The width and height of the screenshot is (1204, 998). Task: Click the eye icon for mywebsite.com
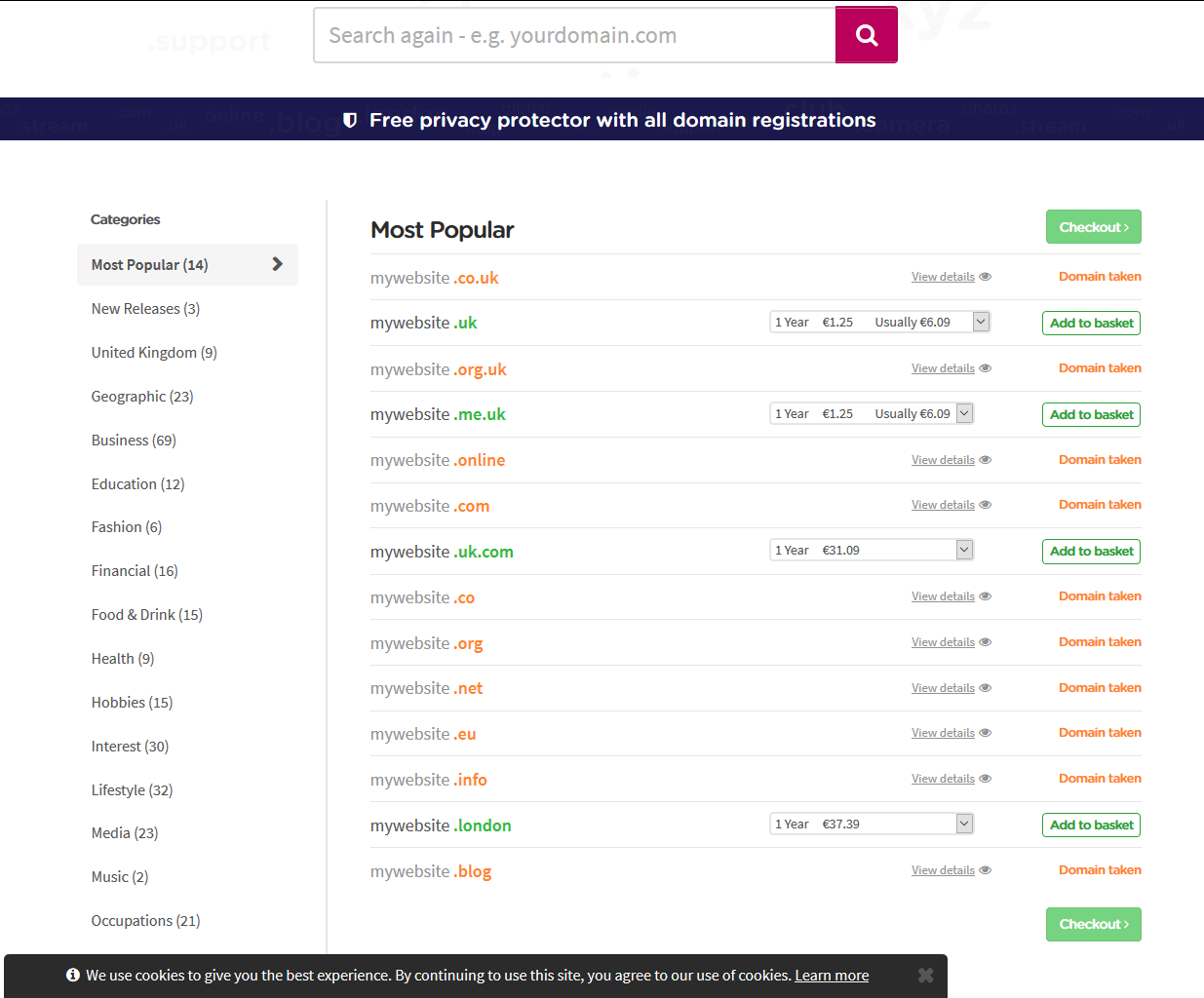point(986,505)
